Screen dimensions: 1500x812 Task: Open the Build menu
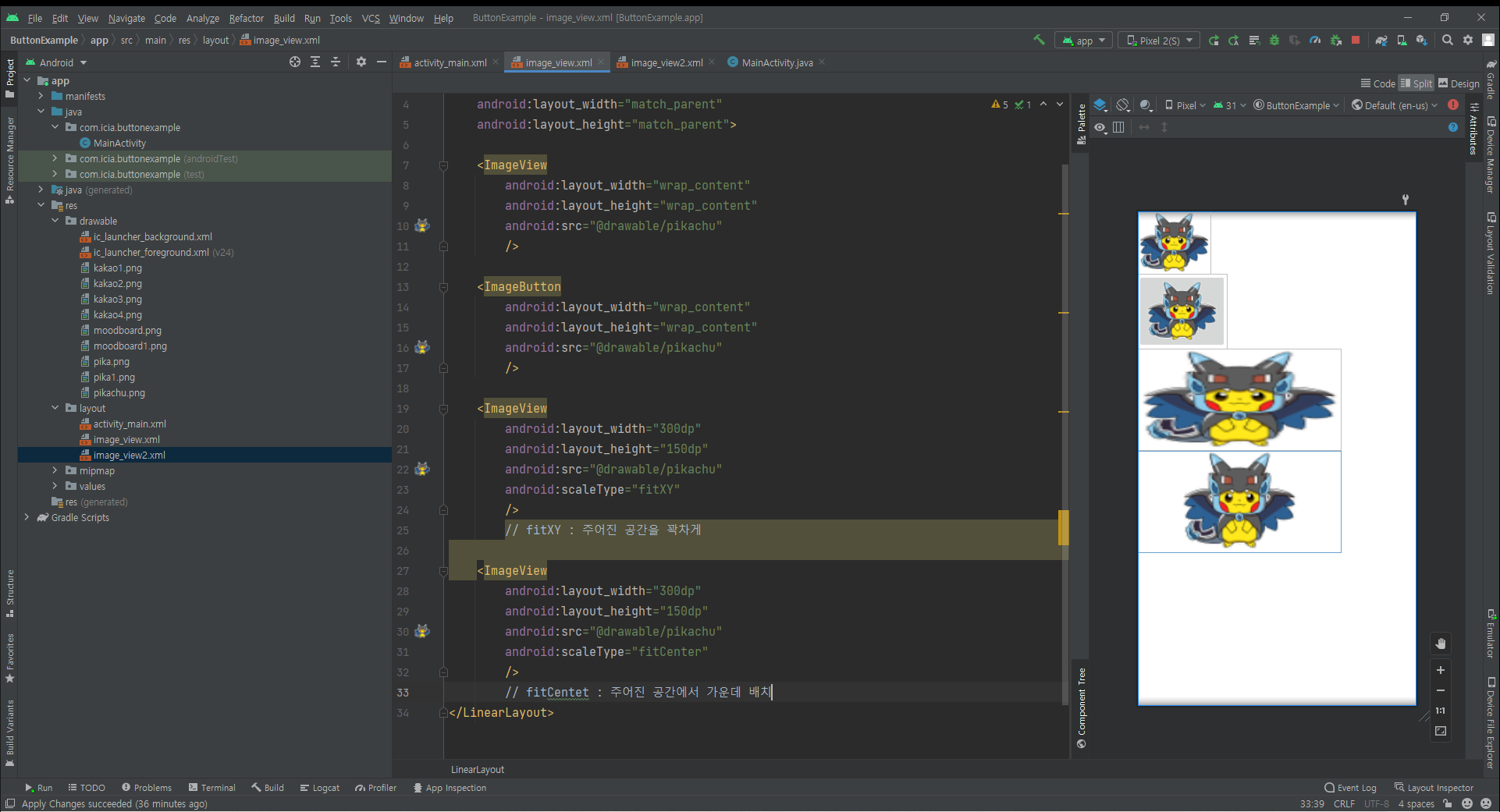(x=284, y=18)
